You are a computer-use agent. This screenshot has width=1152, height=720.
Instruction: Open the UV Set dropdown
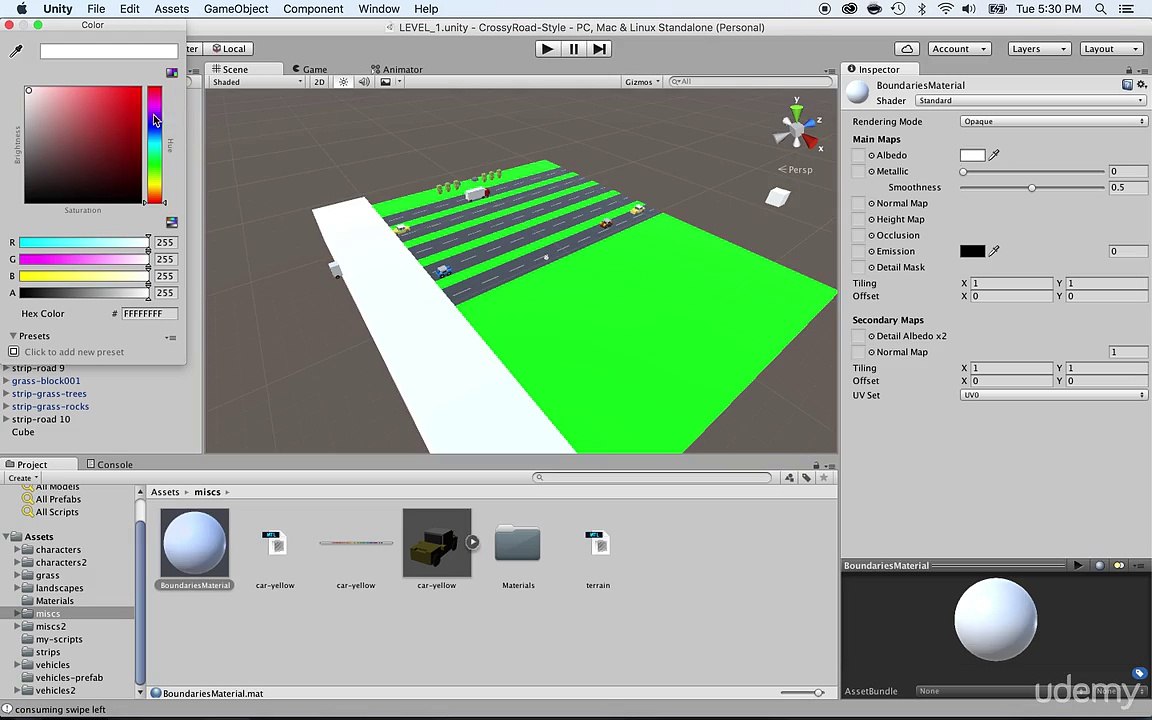pos(1053,395)
